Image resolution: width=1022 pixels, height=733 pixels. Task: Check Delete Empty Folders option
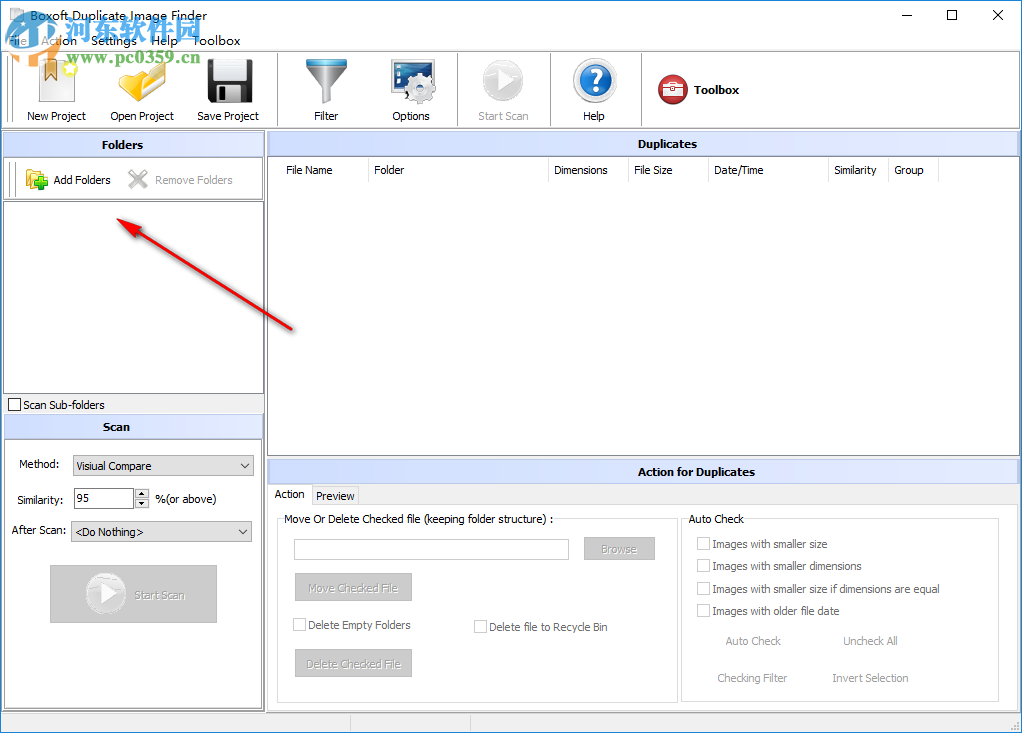[299, 624]
